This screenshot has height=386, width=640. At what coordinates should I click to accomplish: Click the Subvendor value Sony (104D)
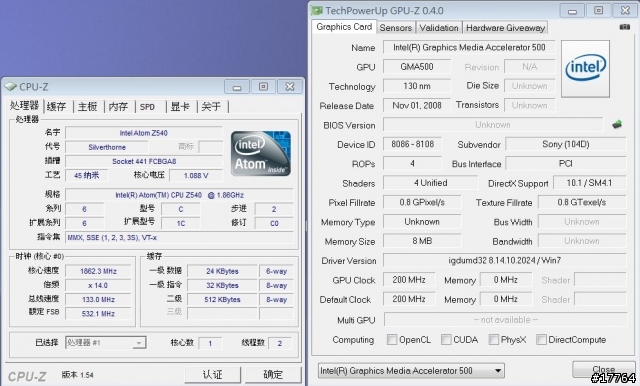click(x=566, y=144)
